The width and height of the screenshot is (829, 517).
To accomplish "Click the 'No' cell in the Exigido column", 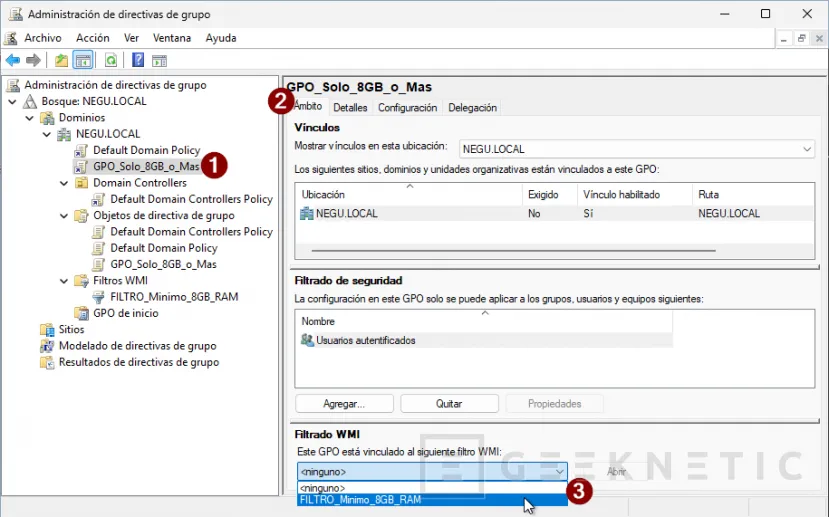I will [534, 214].
